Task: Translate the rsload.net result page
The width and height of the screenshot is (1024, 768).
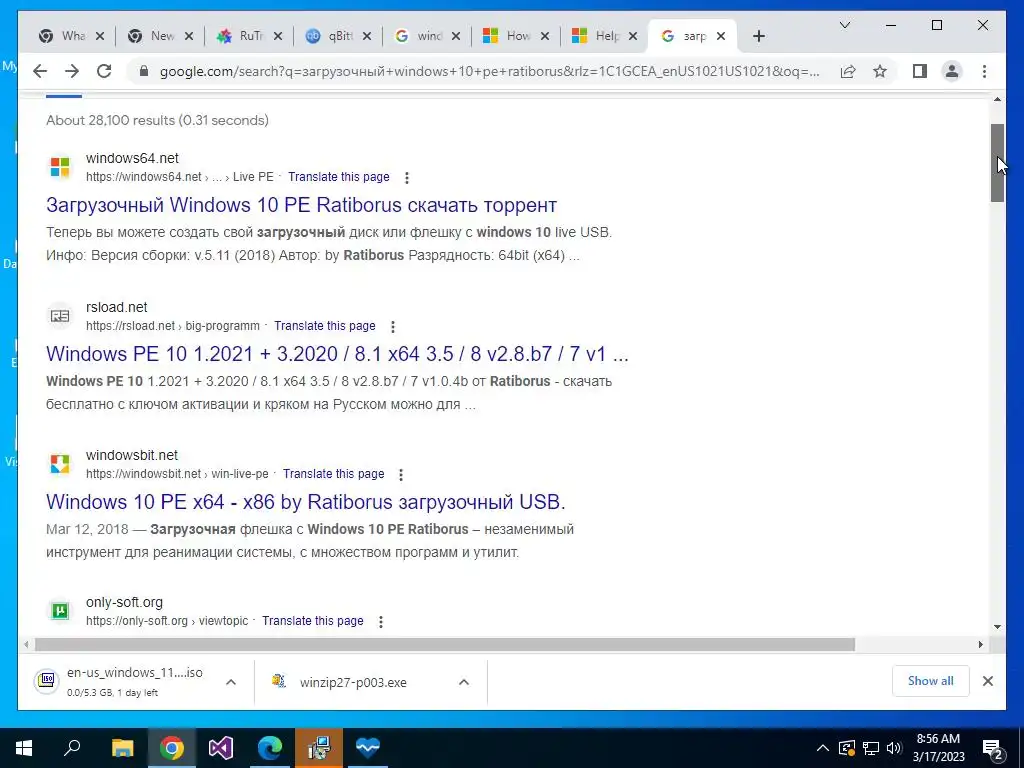Action: [325, 326]
